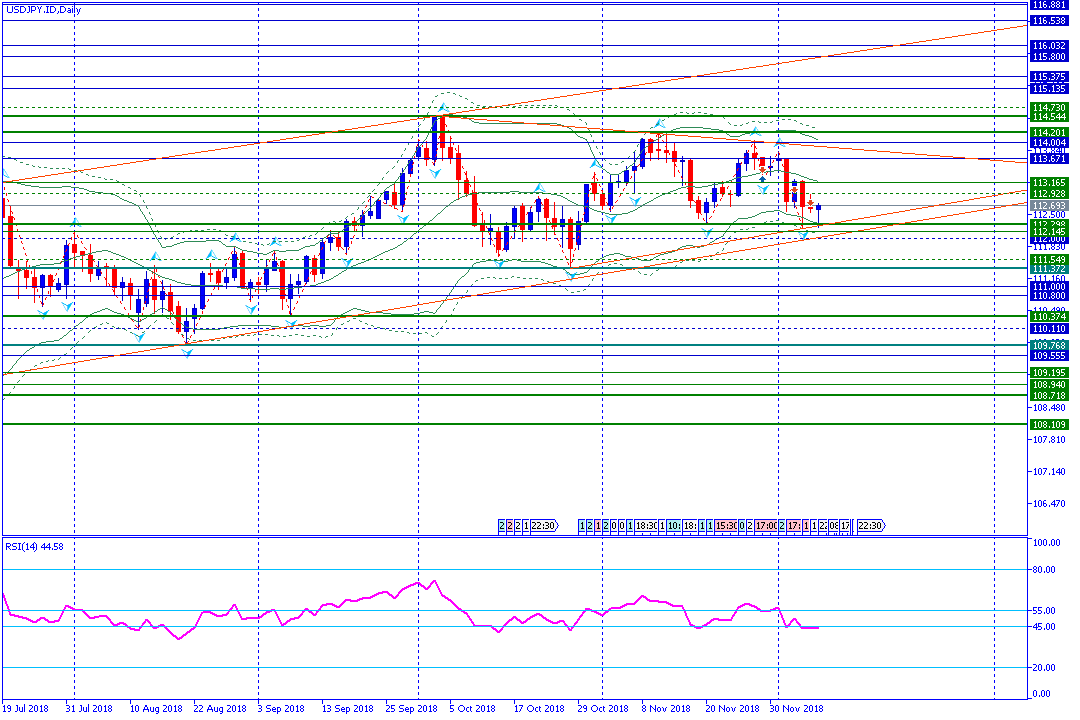Click the green 108.109 level label
This screenshot has height=720, width=1080.
pos(1048,424)
